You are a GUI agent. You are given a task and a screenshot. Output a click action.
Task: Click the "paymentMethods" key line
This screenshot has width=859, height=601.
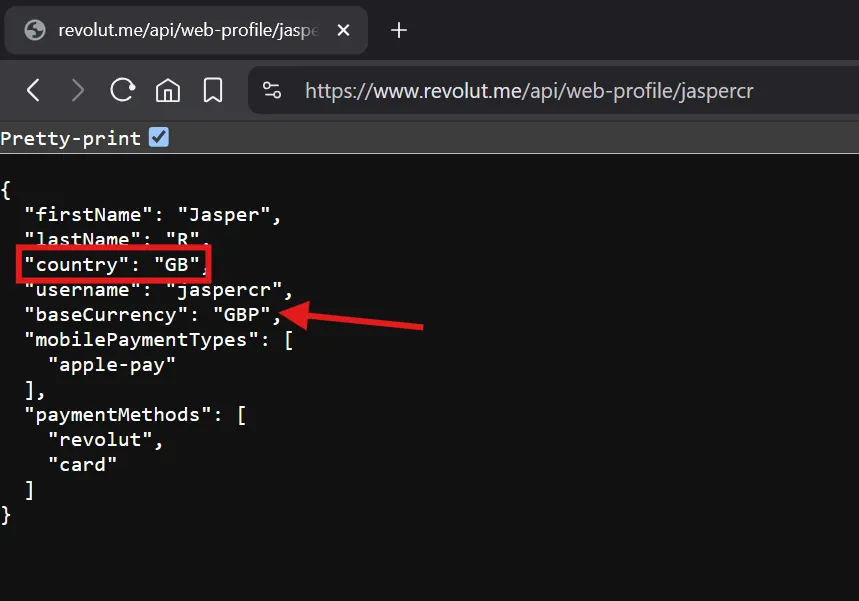[x=135, y=415]
